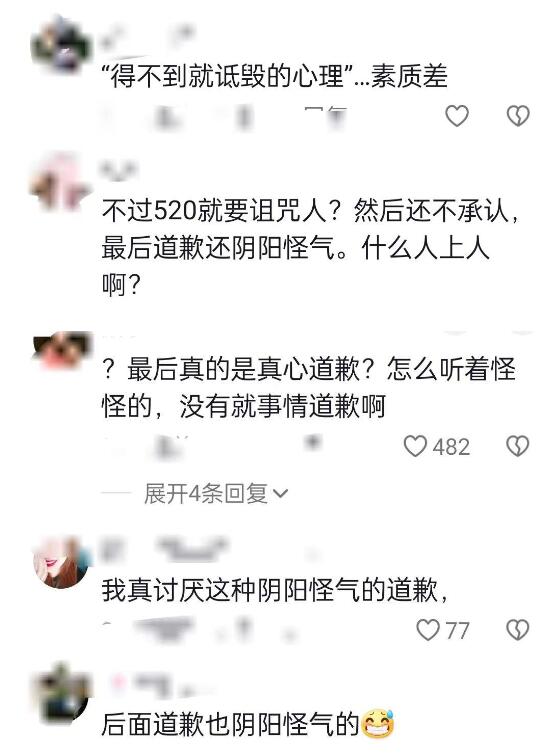Click the chevron next to 展开4条回复
The image size is (547, 756).
(280, 494)
